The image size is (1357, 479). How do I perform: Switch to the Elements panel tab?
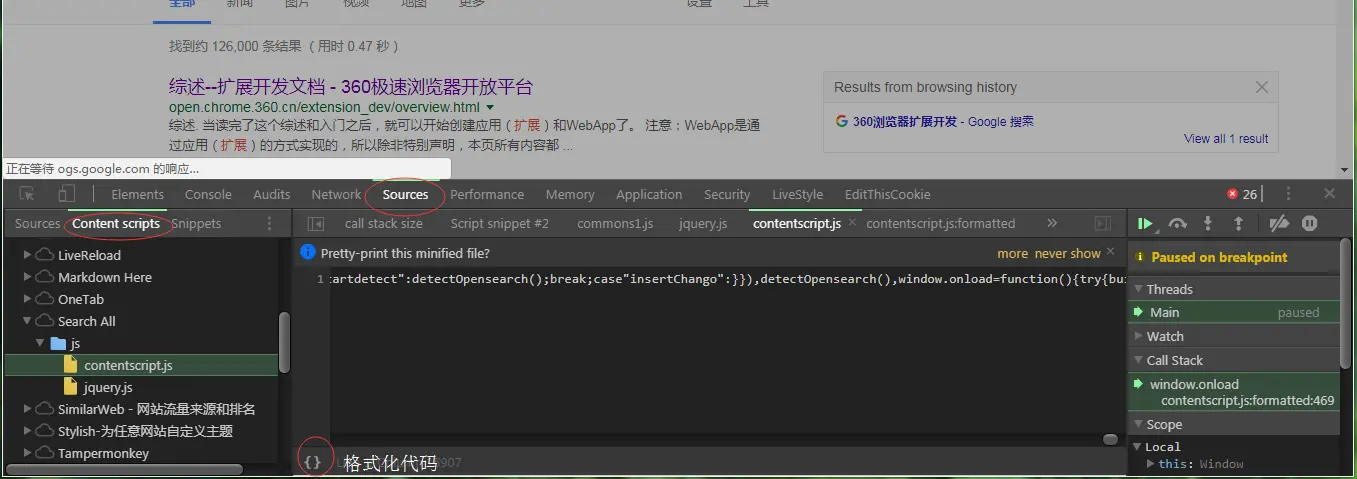tap(138, 194)
